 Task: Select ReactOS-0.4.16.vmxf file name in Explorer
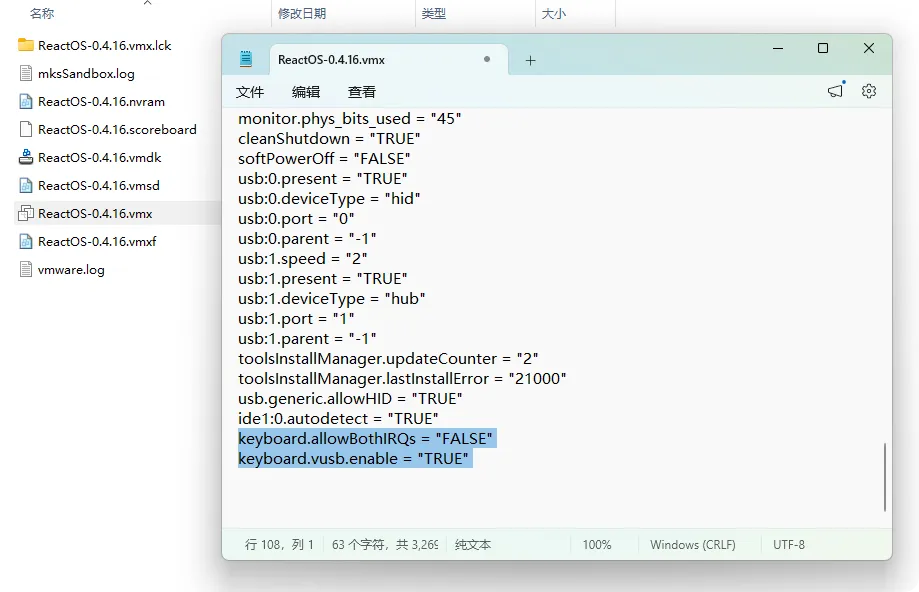click(97, 241)
